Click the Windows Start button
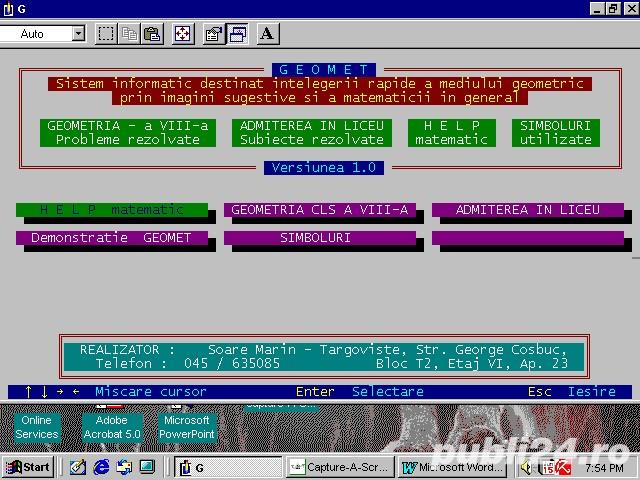The image size is (640, 480). tap(28, 467)
